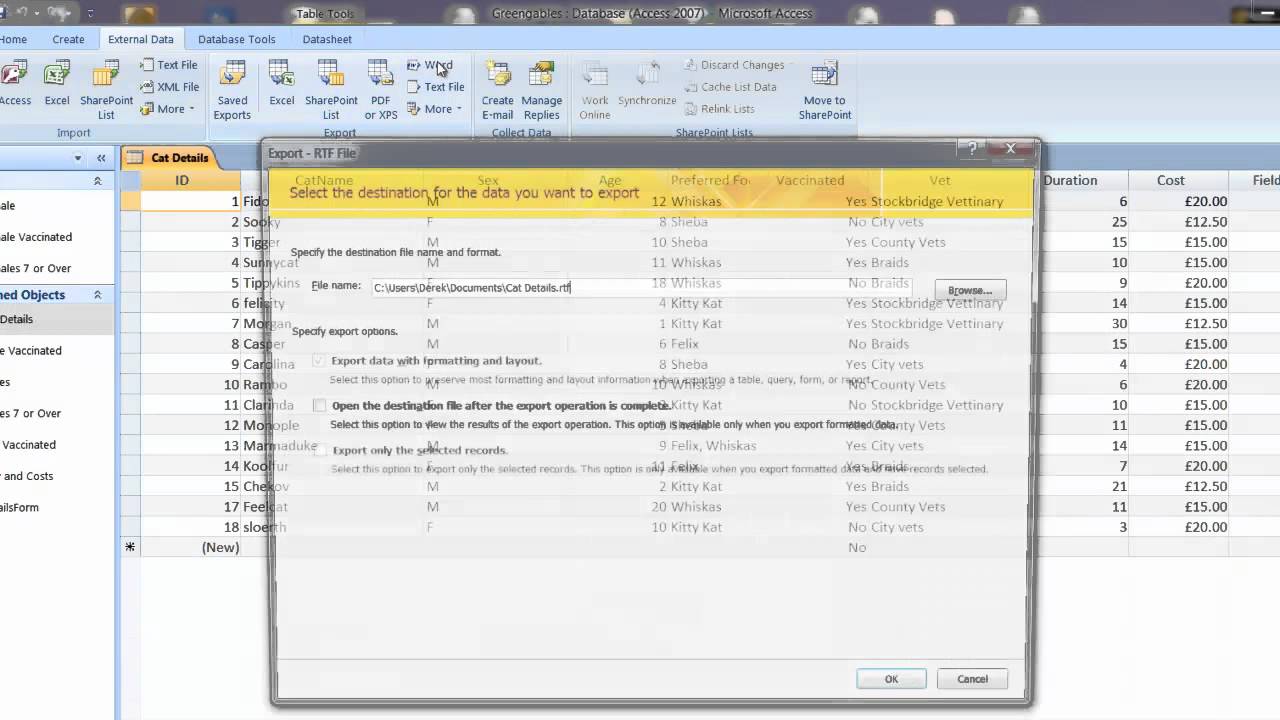Collapse the navigation pane with double chevron
Viewport: 1280px width, 720px height.
click(101, 158)
